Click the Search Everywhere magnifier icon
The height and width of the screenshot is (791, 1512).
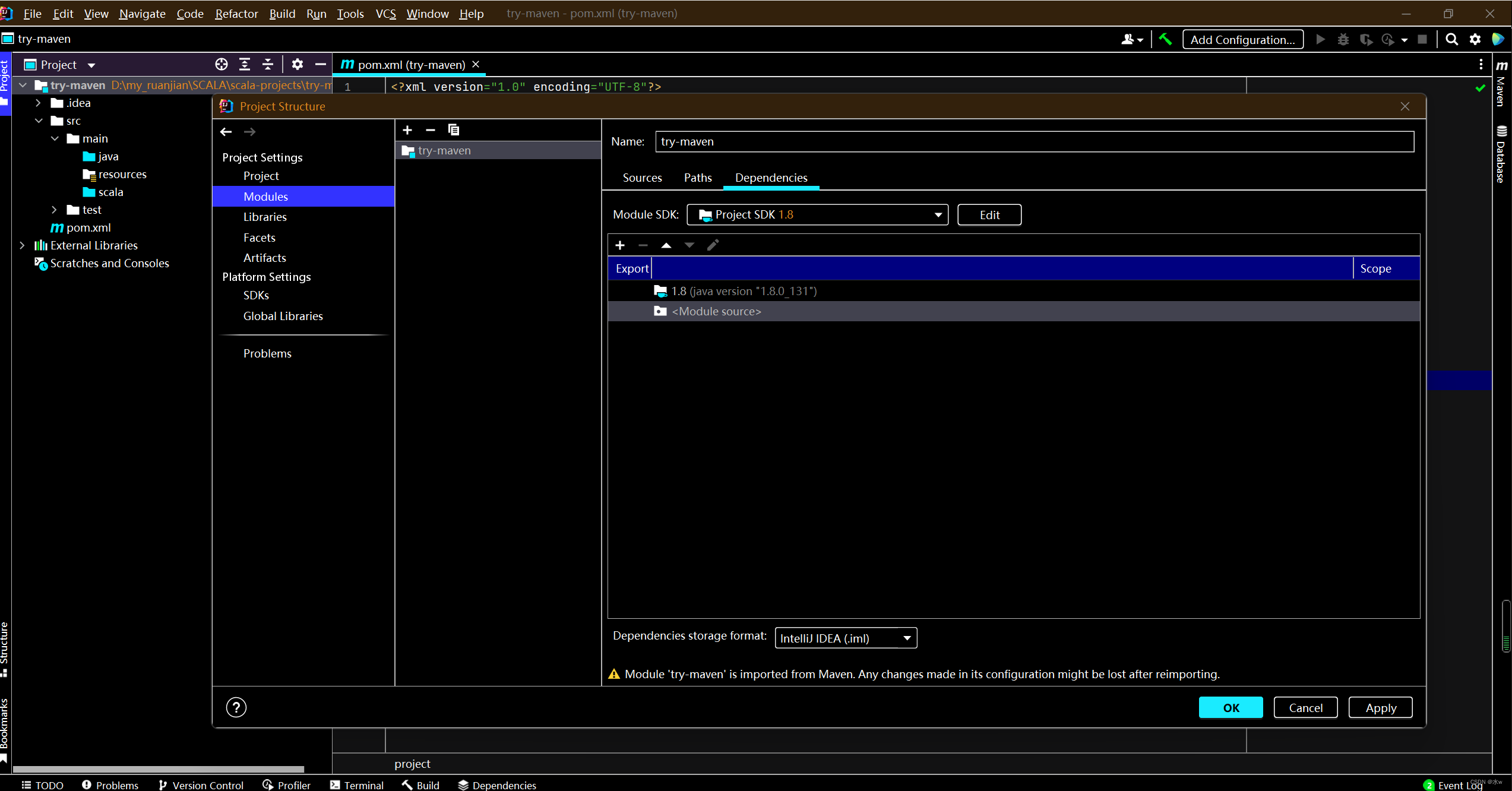[x=1451, y=39]
